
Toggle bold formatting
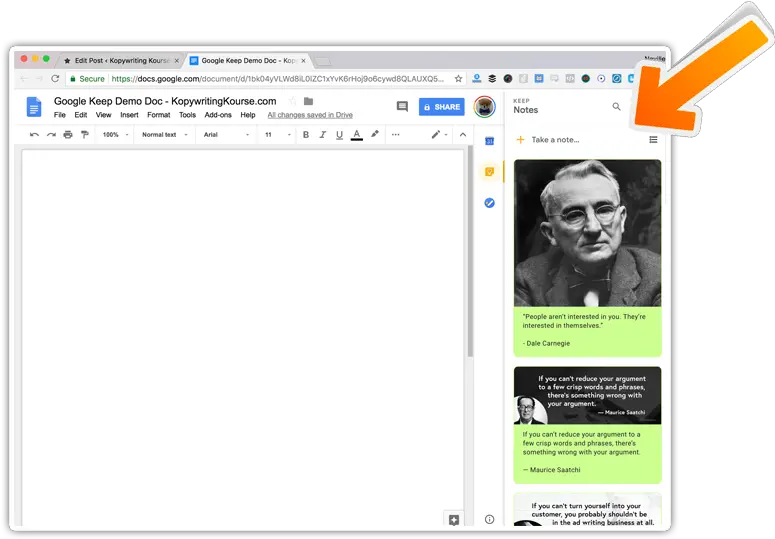pyautogui.click(x=306, y=134)
